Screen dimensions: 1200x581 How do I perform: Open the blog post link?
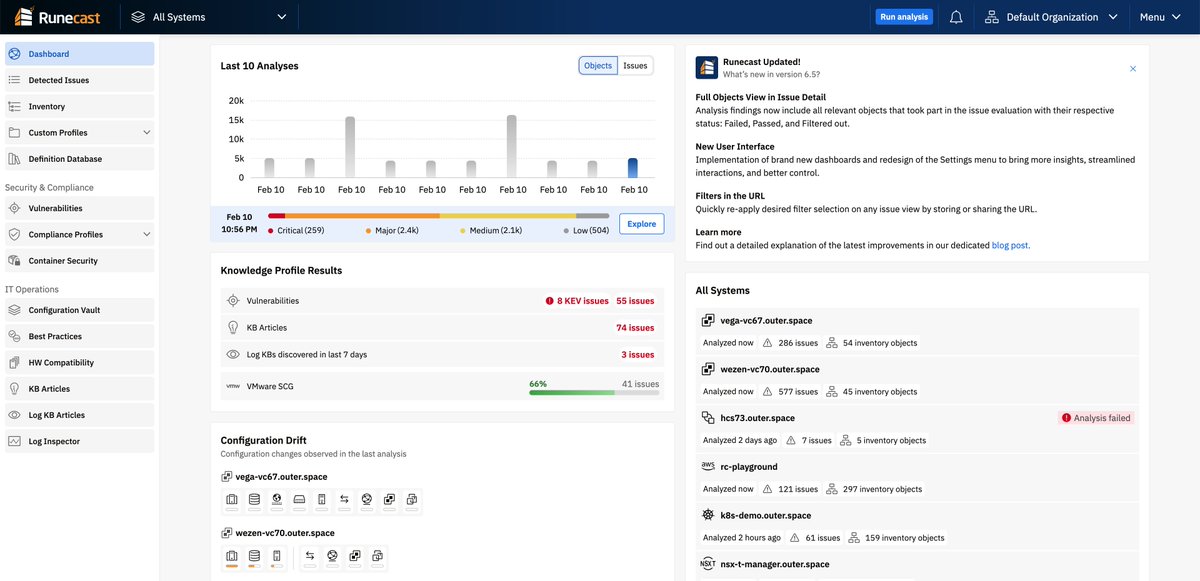point(1011,245)
